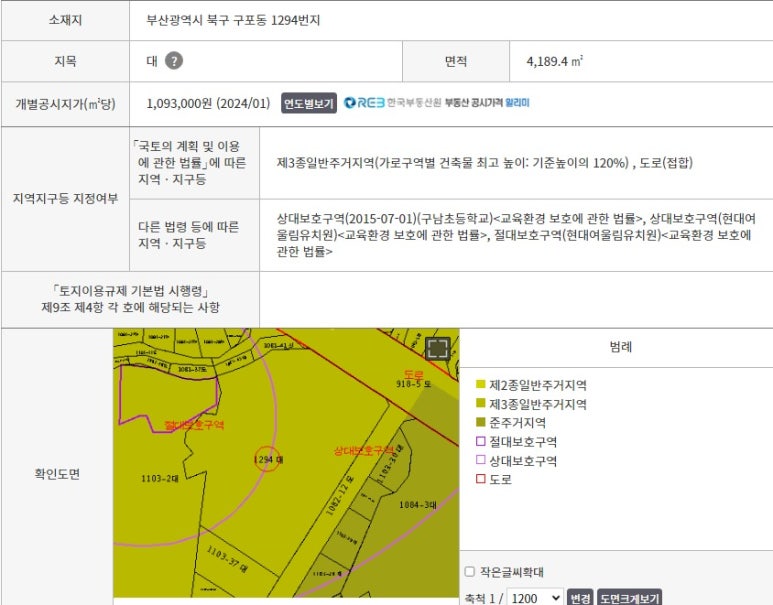
Task: Click the 확인도면 row label
Action: click(57, 474)
